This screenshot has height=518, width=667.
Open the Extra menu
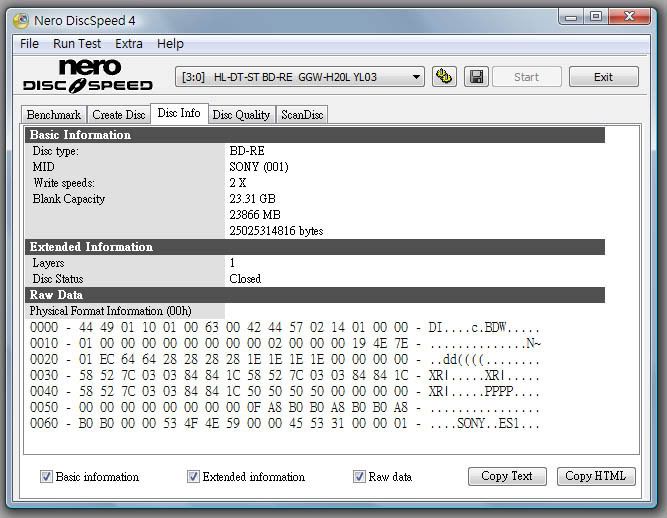[129, 43]
